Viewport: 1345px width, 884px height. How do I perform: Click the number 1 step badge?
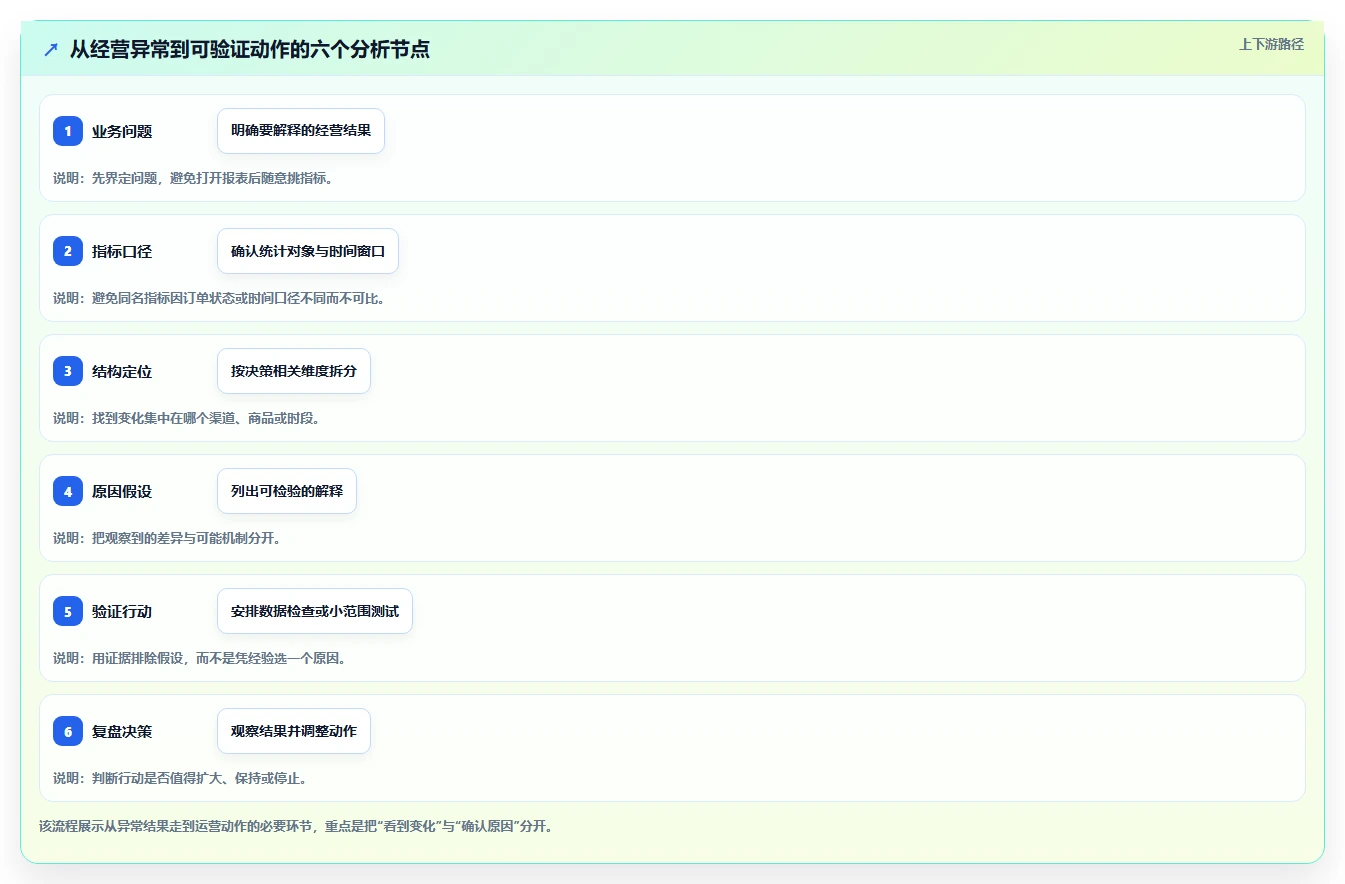pos(68,131)
